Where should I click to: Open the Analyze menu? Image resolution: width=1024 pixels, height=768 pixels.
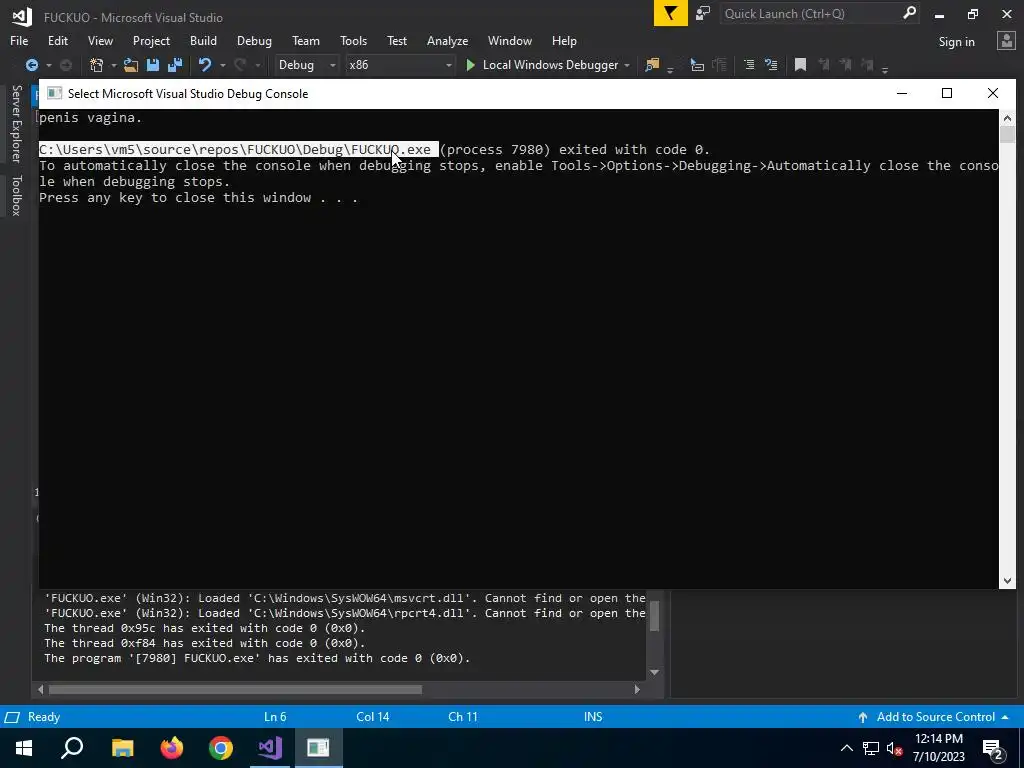pyautogui.click(x=447, y=40)
